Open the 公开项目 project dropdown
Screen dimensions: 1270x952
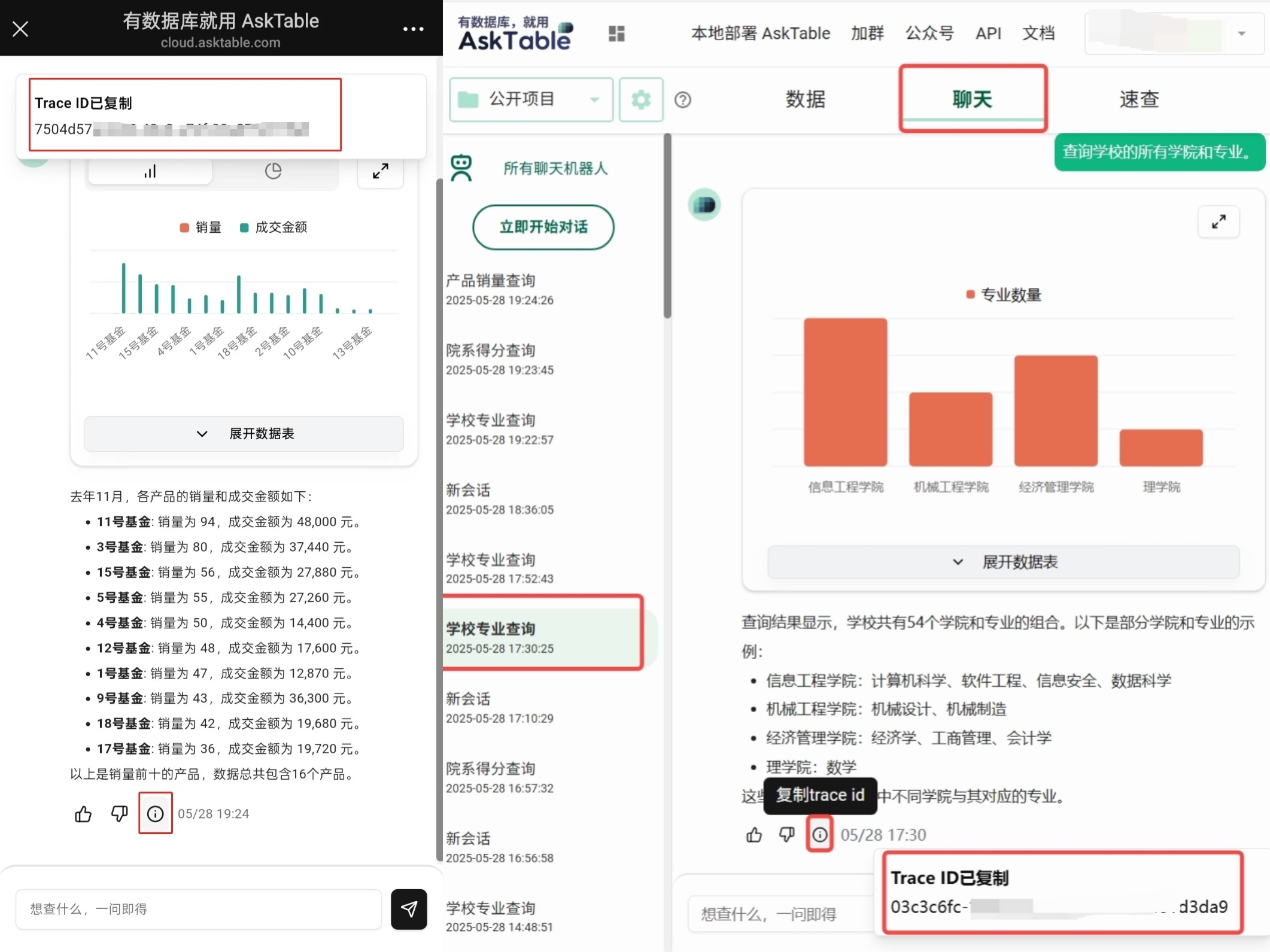click(x=530, y=99)
